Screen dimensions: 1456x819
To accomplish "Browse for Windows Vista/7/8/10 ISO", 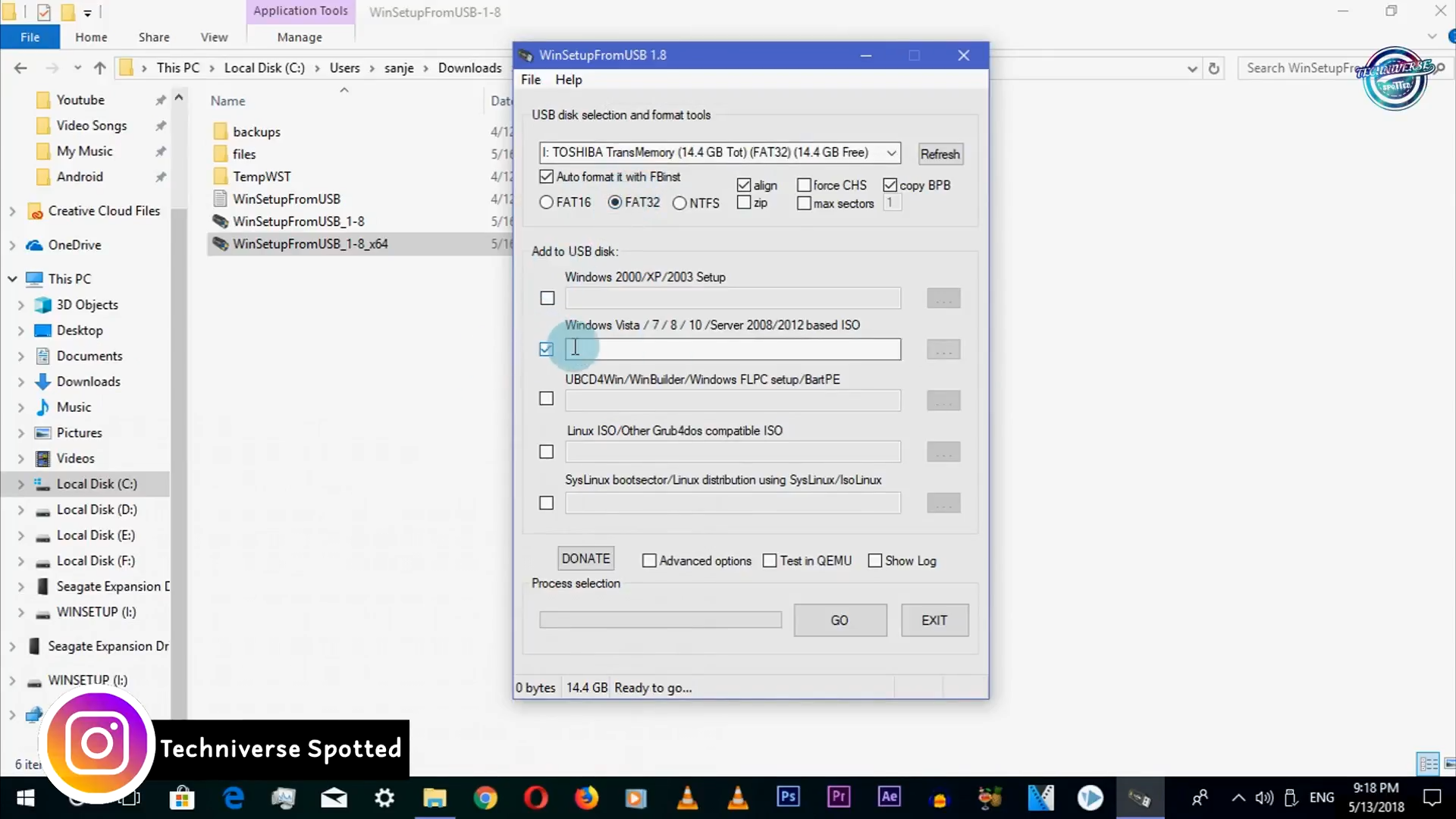I will 943,350.
